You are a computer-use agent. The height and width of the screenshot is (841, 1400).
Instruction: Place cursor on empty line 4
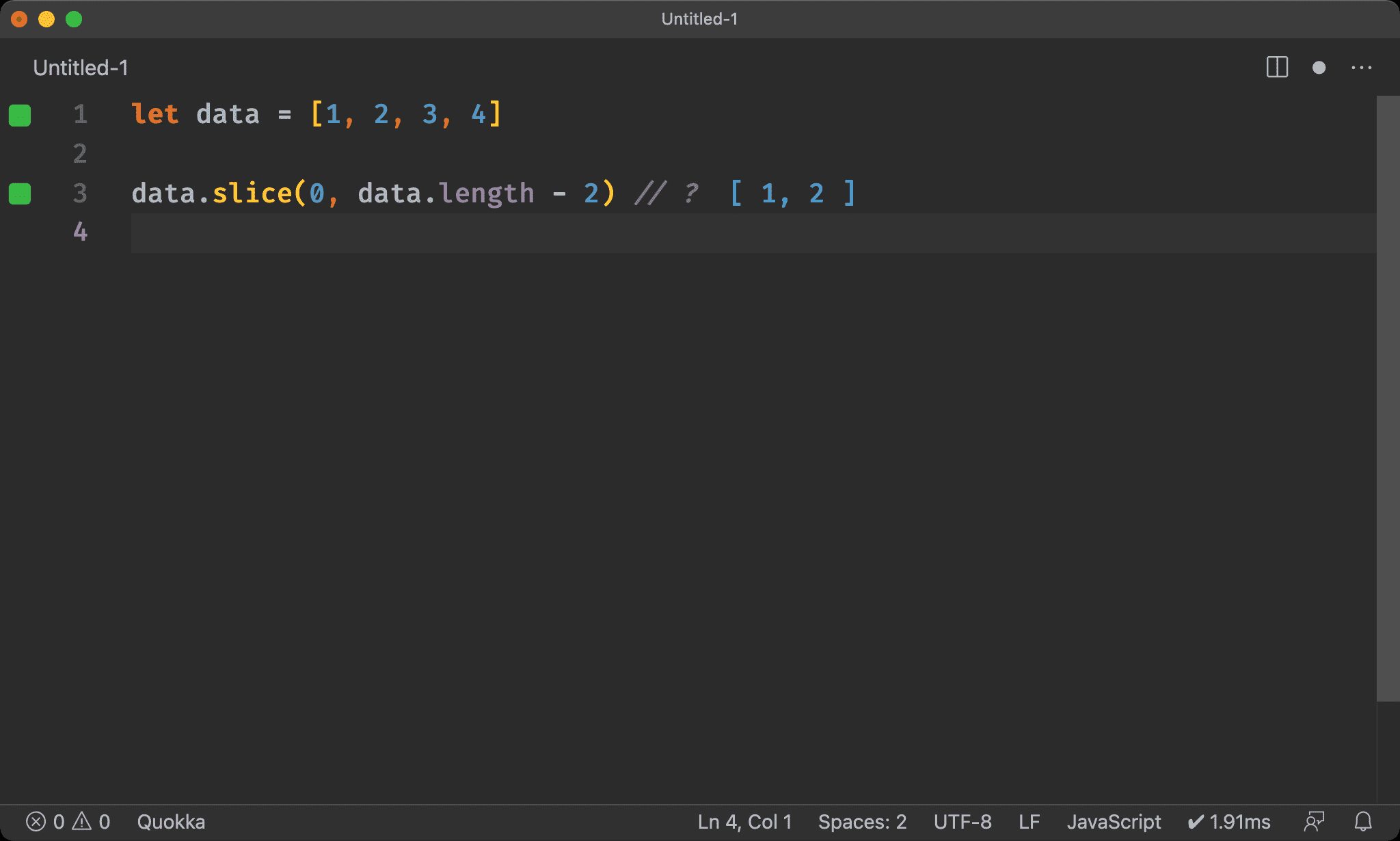click(x=753, y=233)
